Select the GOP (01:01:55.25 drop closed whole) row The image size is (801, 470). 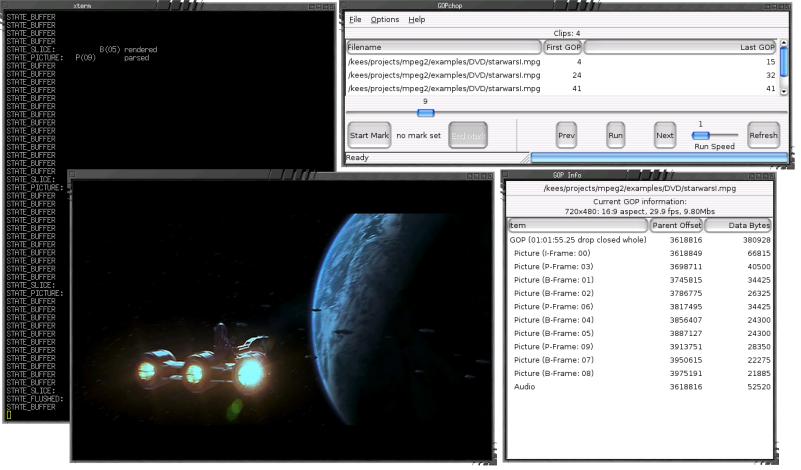pos(640,240)
